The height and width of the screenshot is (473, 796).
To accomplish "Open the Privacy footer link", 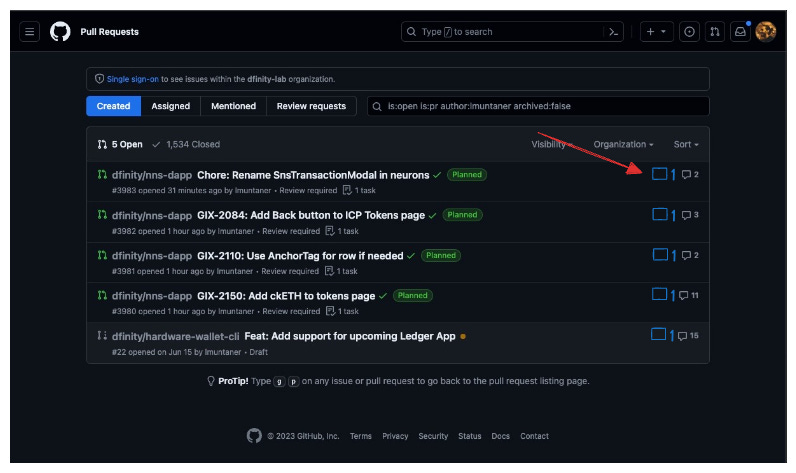I will pyautogui.click(x=395, y=436).
